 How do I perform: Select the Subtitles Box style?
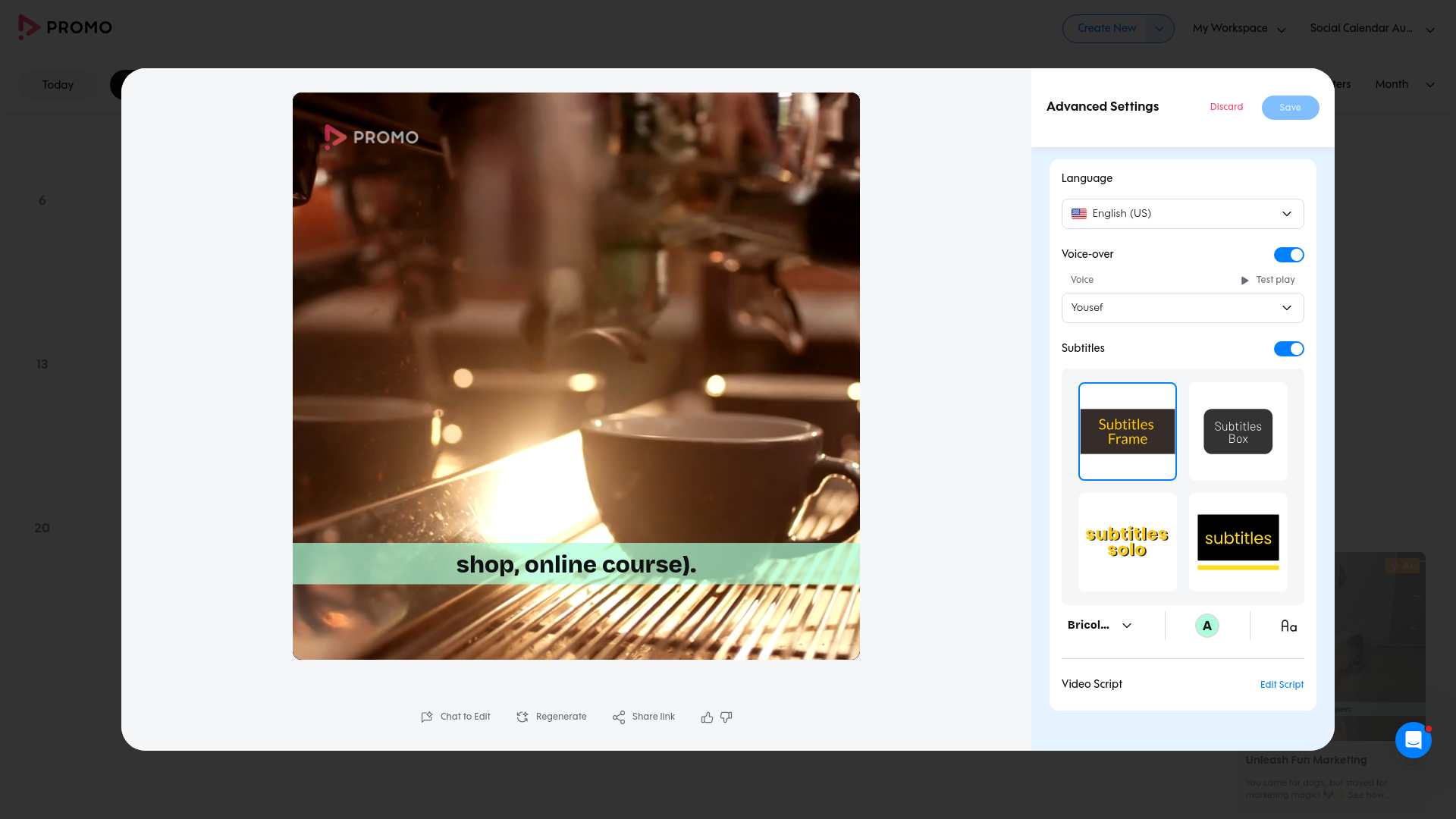click(1238, 431)
